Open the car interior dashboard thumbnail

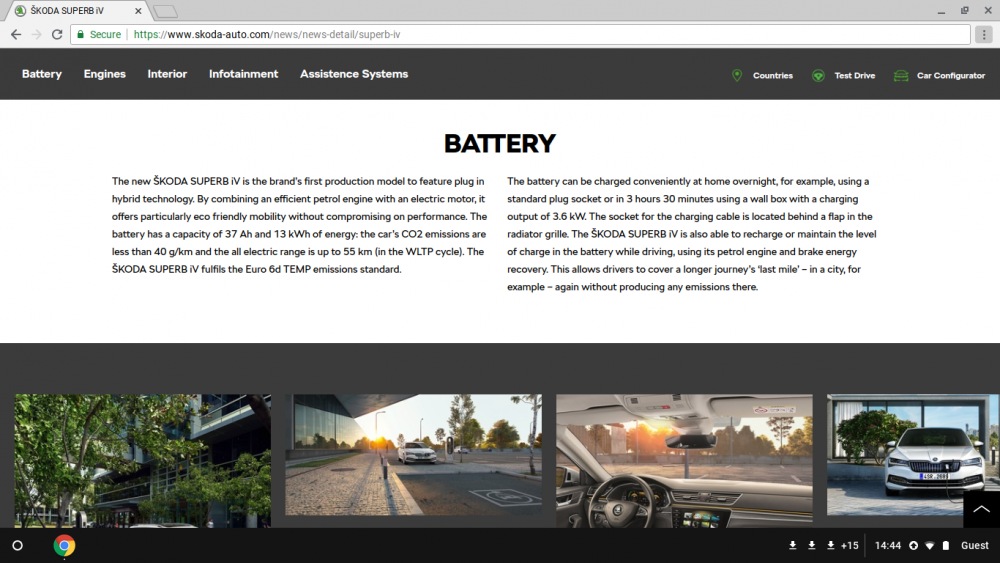point(684,460)
